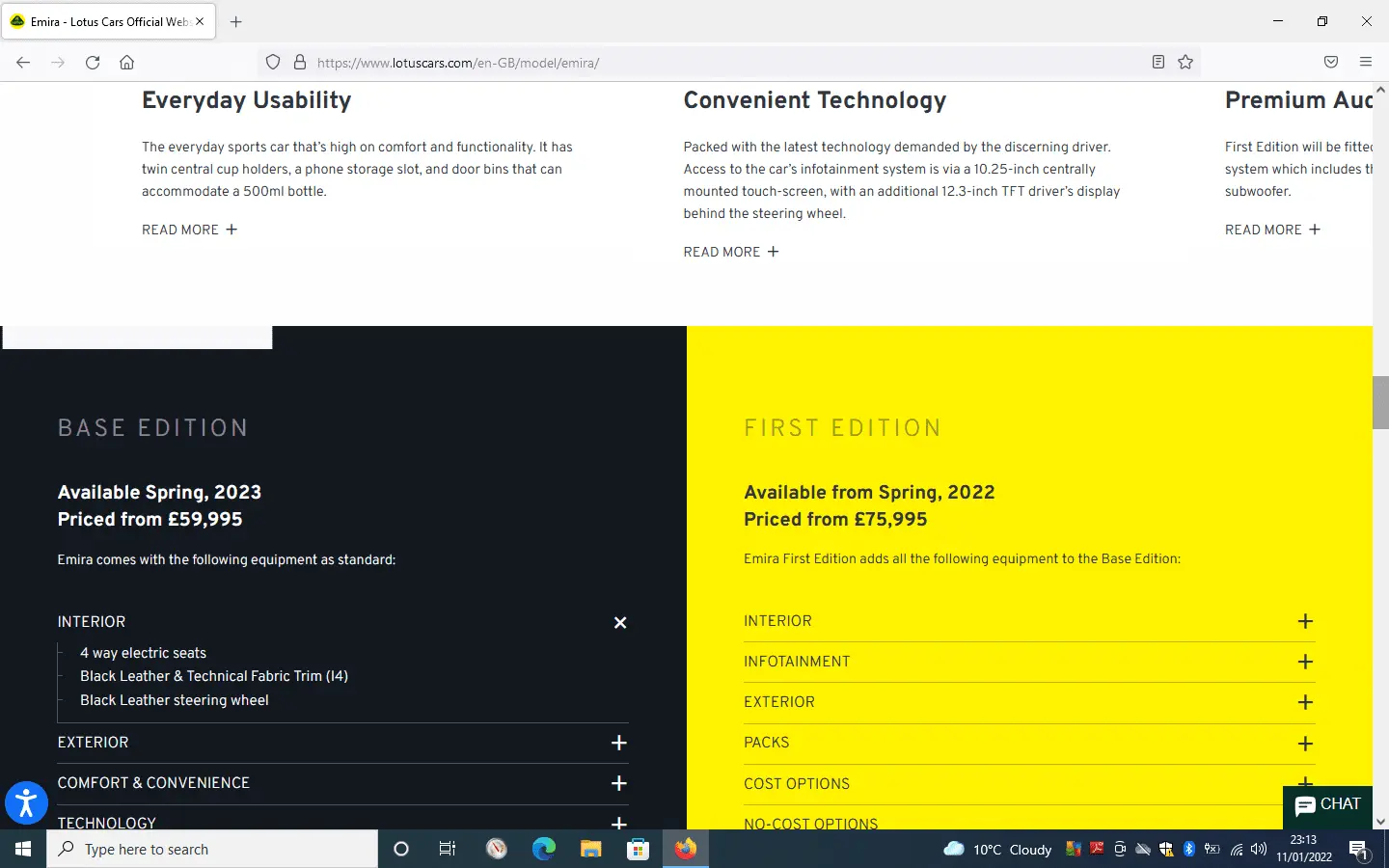The height and width of the screenshot is (868, 1389).
Task: Open the Firefox application menu
Action: click(1365, 63)
